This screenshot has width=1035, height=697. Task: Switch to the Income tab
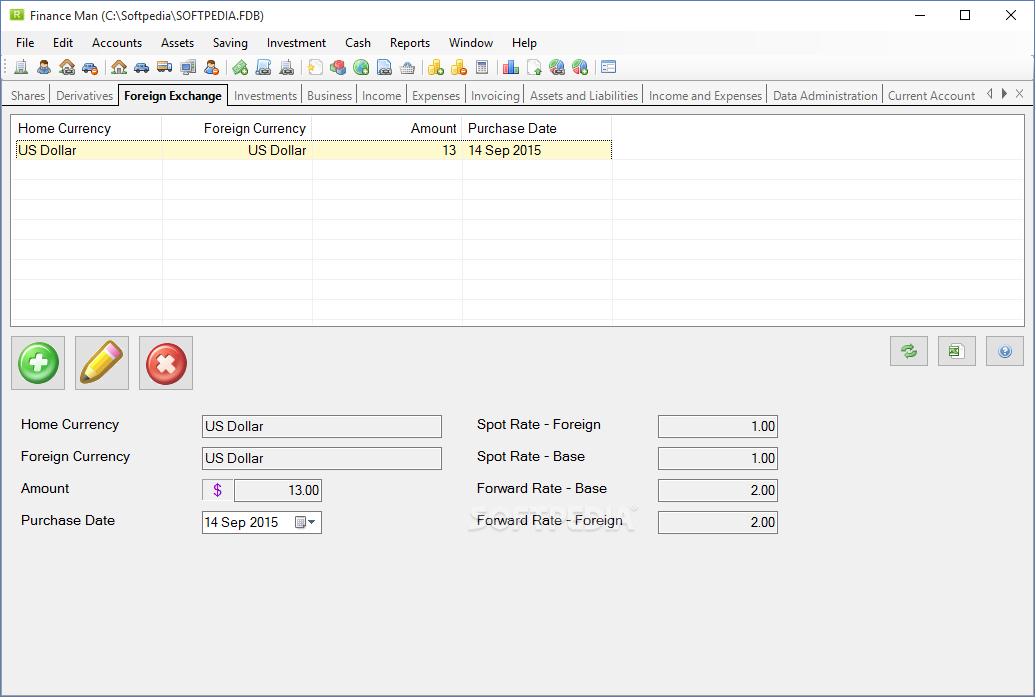[x=382, y=96]
